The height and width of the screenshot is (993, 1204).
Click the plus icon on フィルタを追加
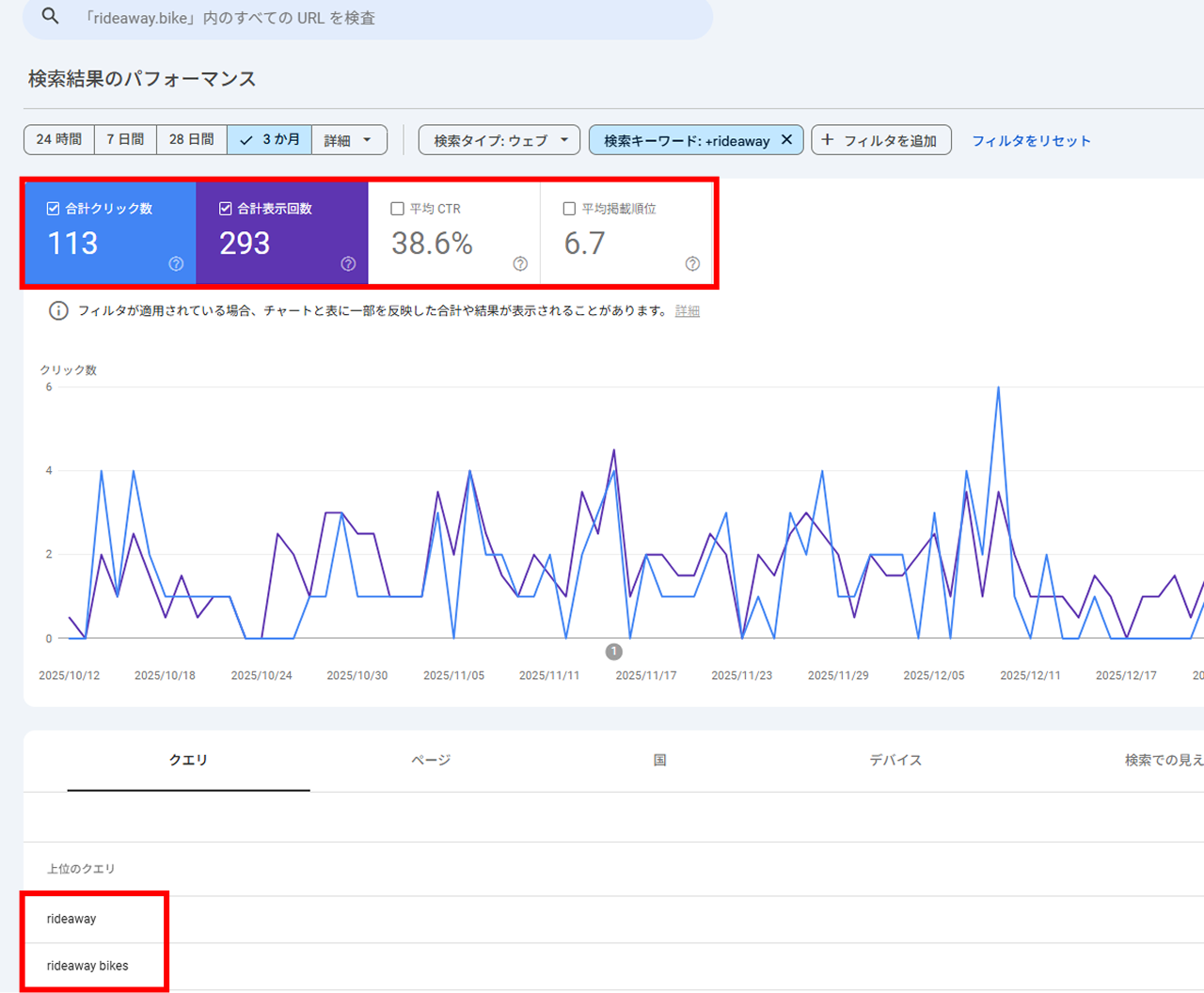tap(827, 139)
